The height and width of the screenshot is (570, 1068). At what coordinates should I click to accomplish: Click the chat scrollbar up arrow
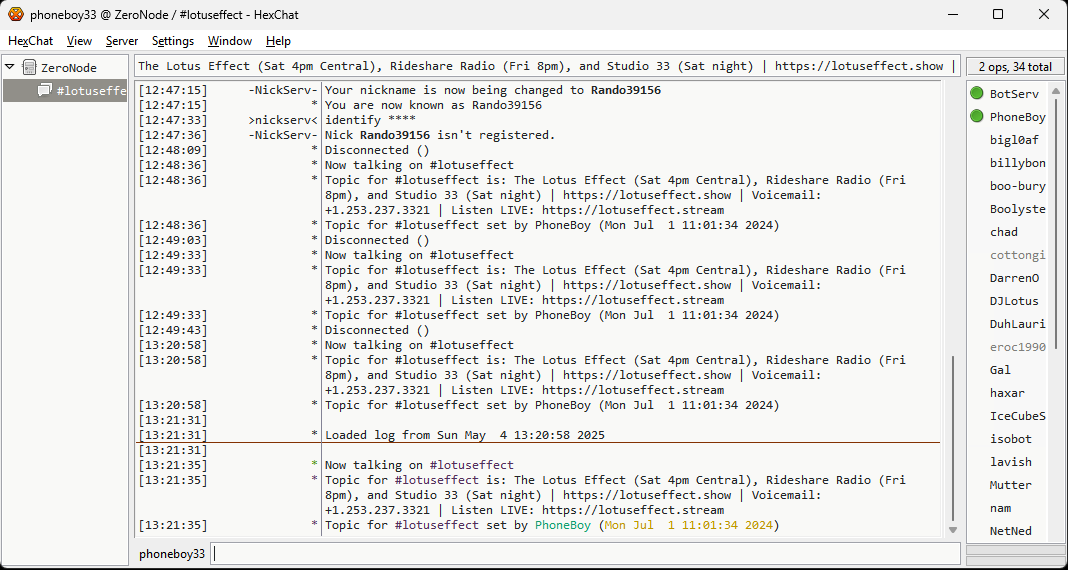952,89
